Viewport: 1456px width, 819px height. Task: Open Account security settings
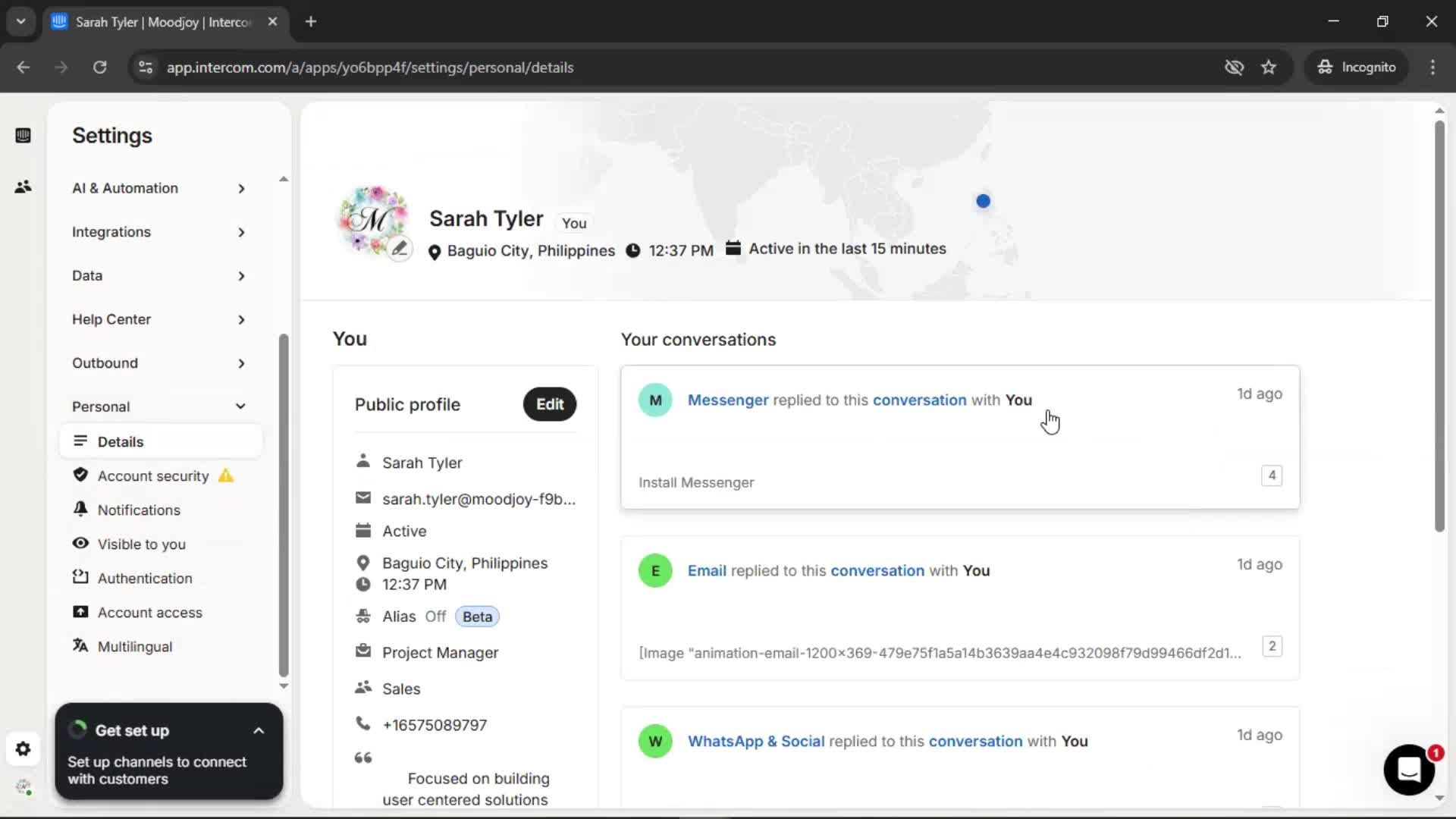click(x=153, y=476)
